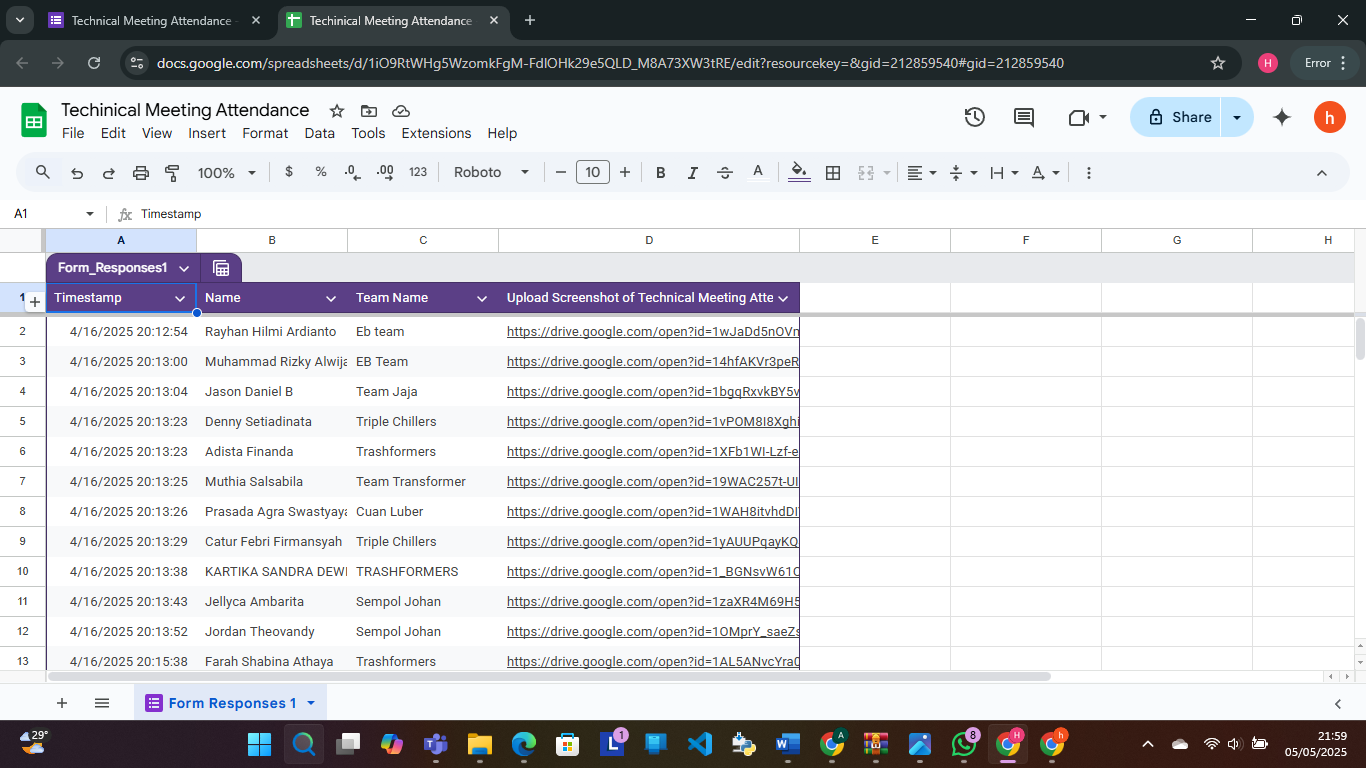Viewport: 1366px width, 768px height.
Task: Format as percent icon
Action: pyautogui.click(x=321, y=172)
